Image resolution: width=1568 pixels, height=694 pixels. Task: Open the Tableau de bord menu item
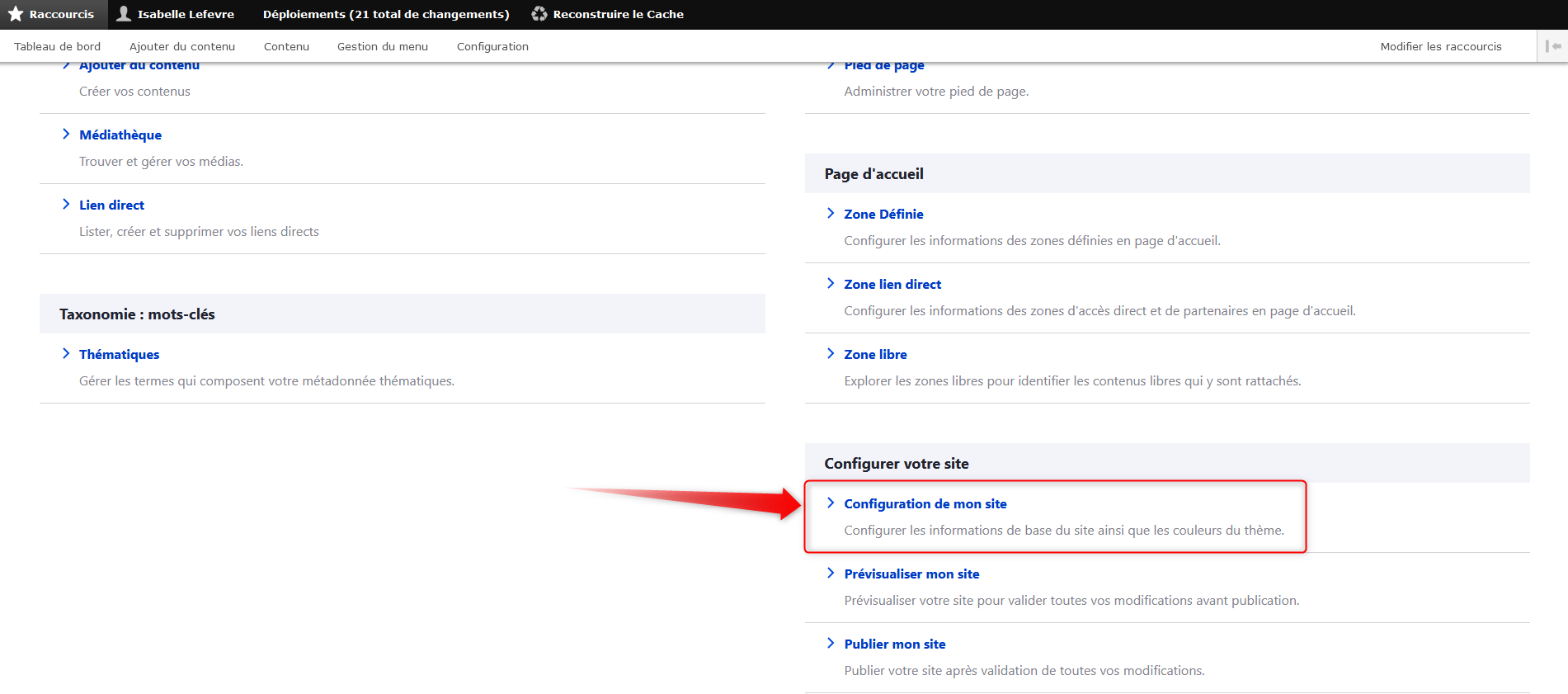57,46
